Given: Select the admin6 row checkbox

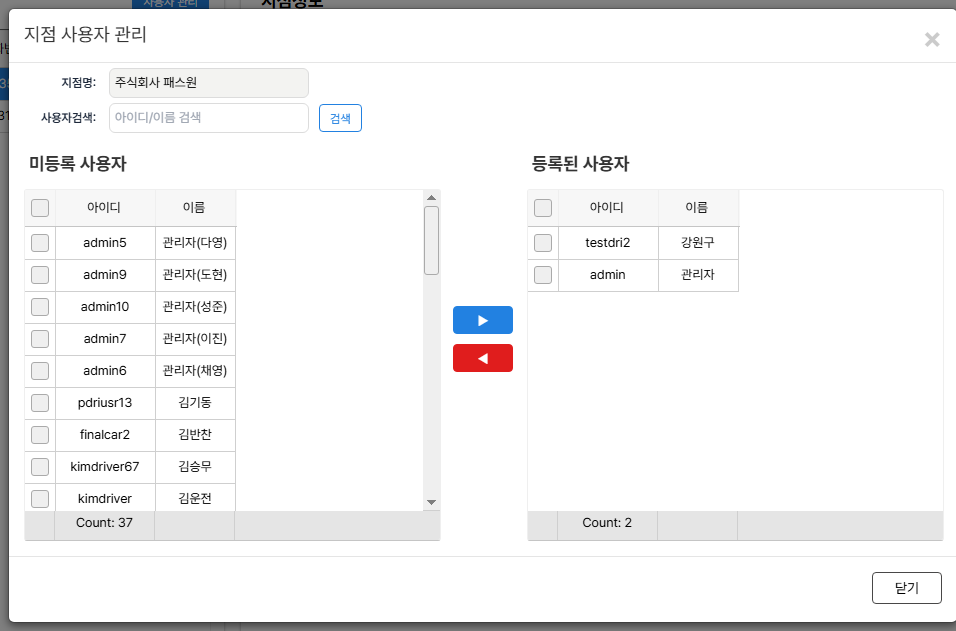Looking at the screenshot, I should point(40,371).
